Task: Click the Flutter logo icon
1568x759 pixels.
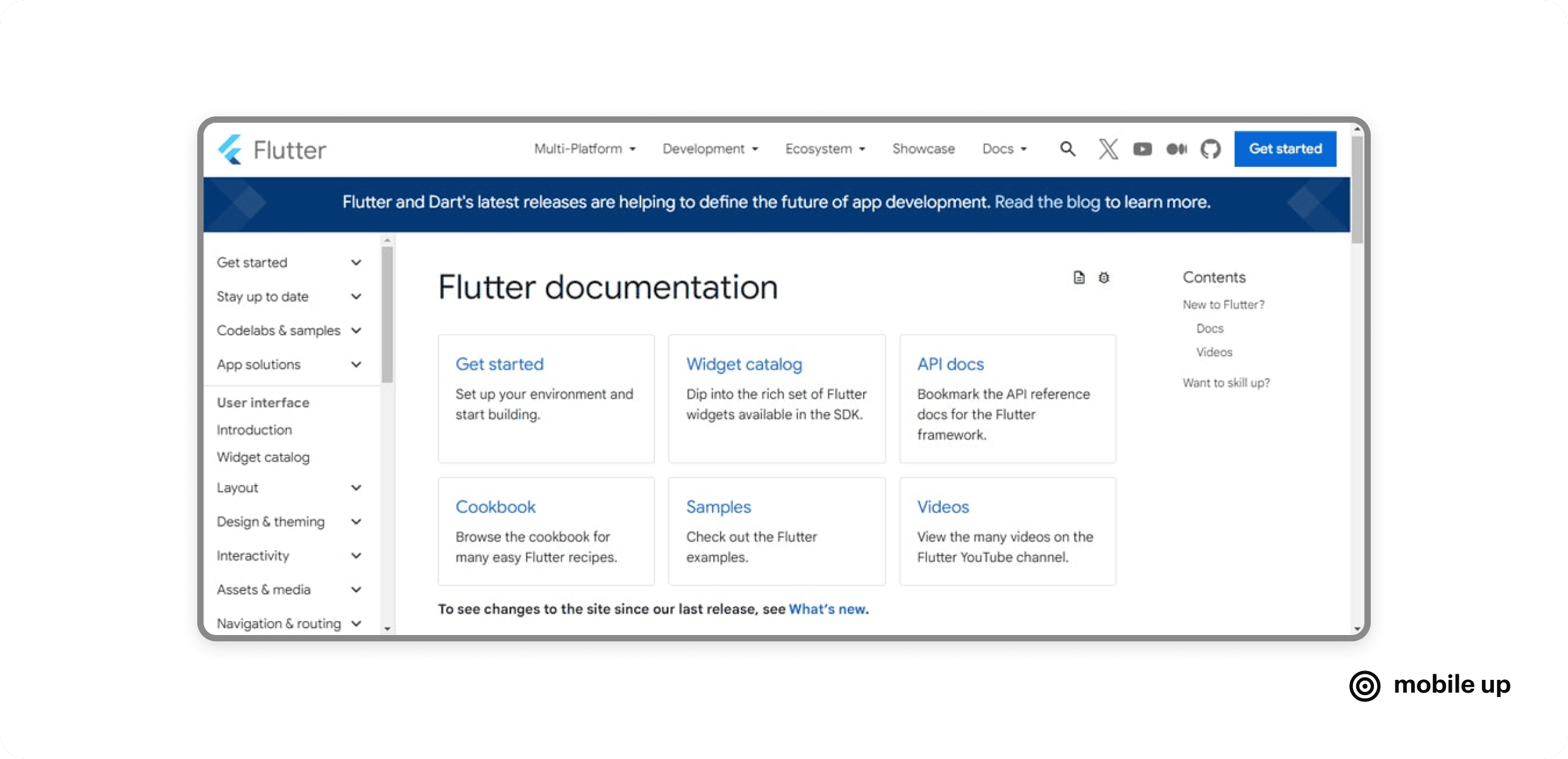Action: (230, 150)
